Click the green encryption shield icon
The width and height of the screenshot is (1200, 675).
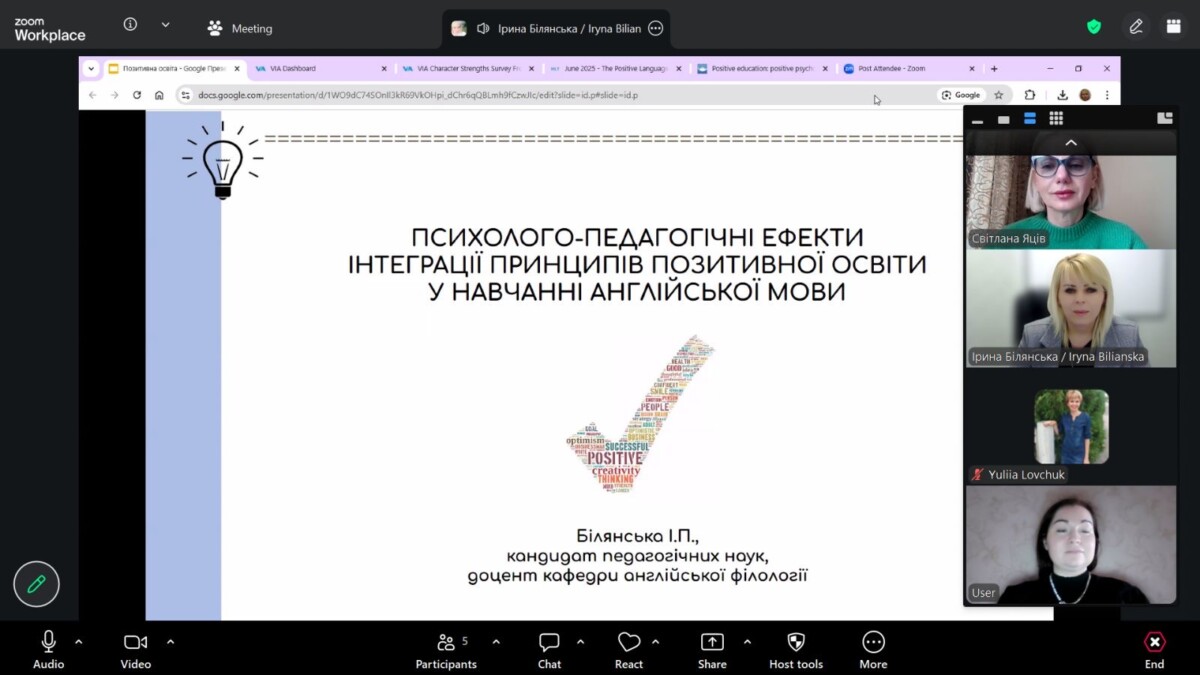point(1094,27)
